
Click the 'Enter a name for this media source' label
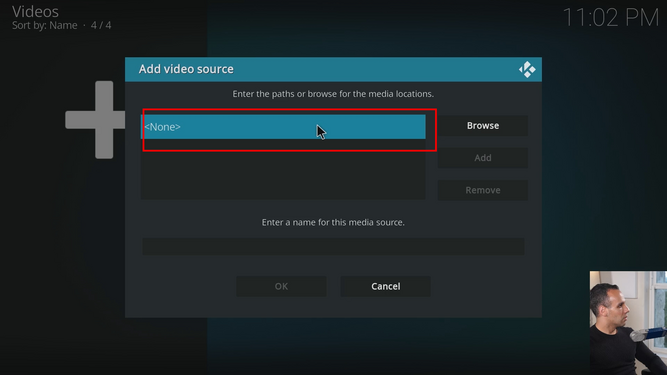(333, 222)
